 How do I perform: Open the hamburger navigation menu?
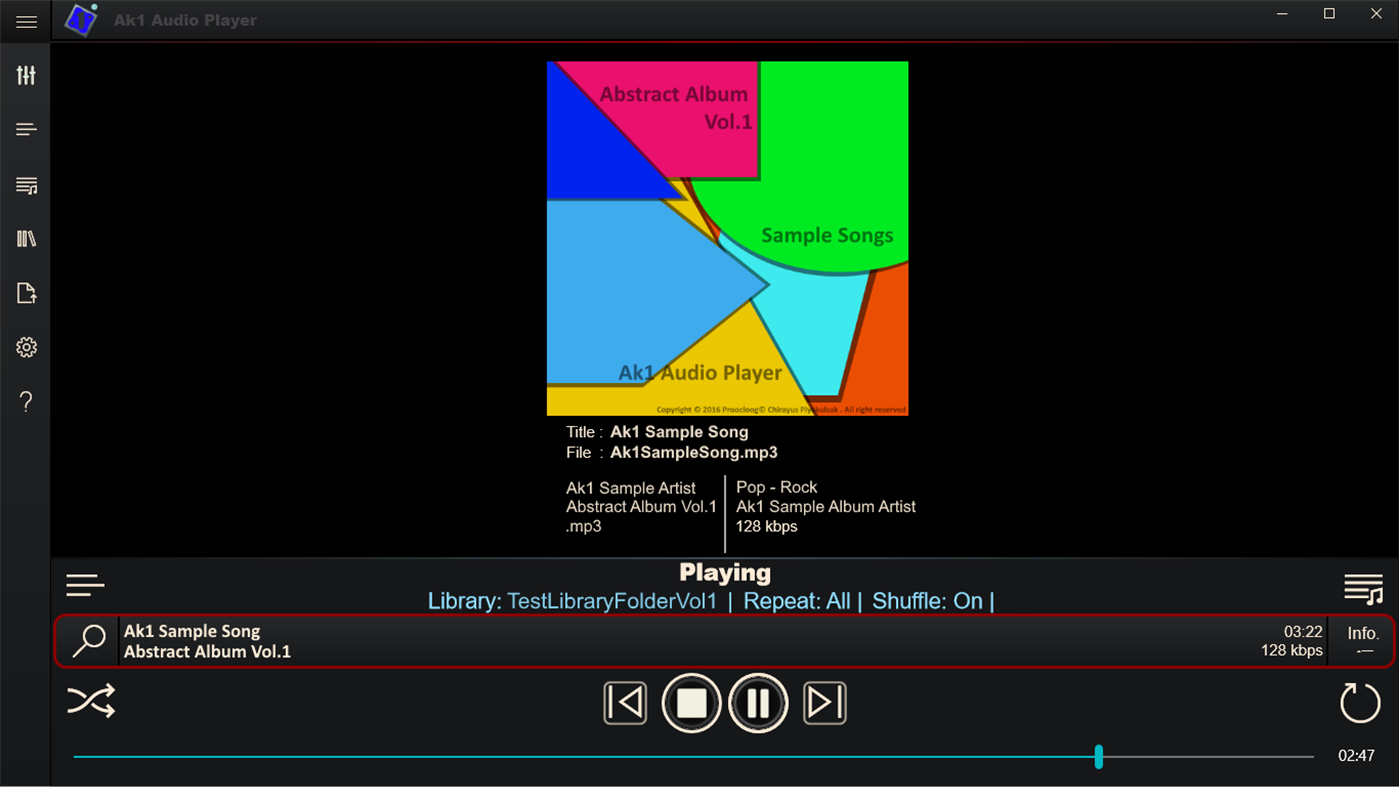coord(26,20)
